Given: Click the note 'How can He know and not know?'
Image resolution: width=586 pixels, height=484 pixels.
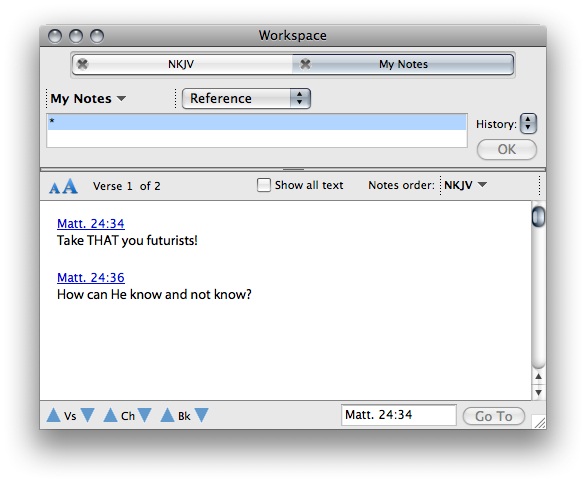Looking at the screenshot, I should pos(154,295).
